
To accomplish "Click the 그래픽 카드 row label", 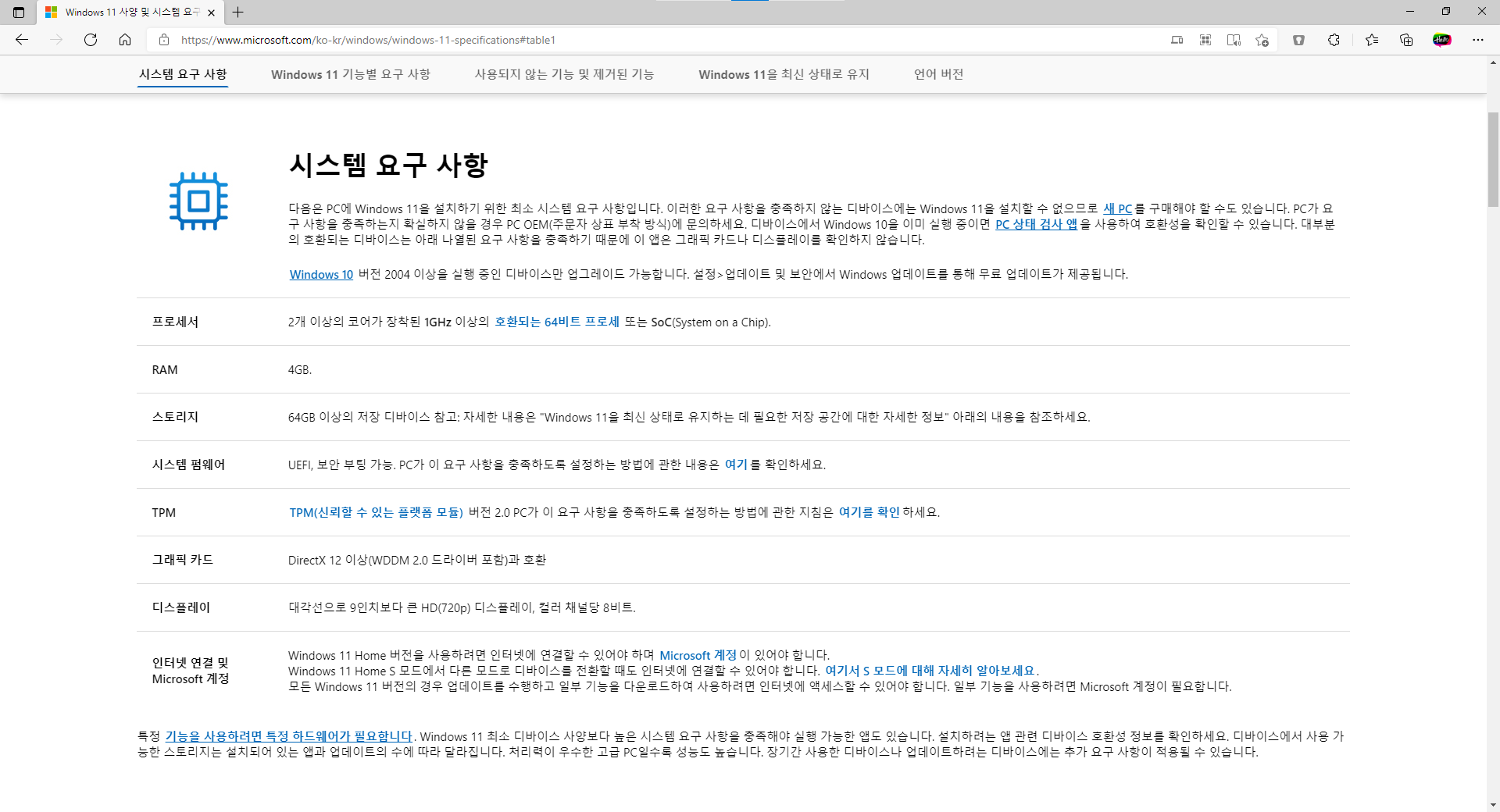I will (182, 560).
